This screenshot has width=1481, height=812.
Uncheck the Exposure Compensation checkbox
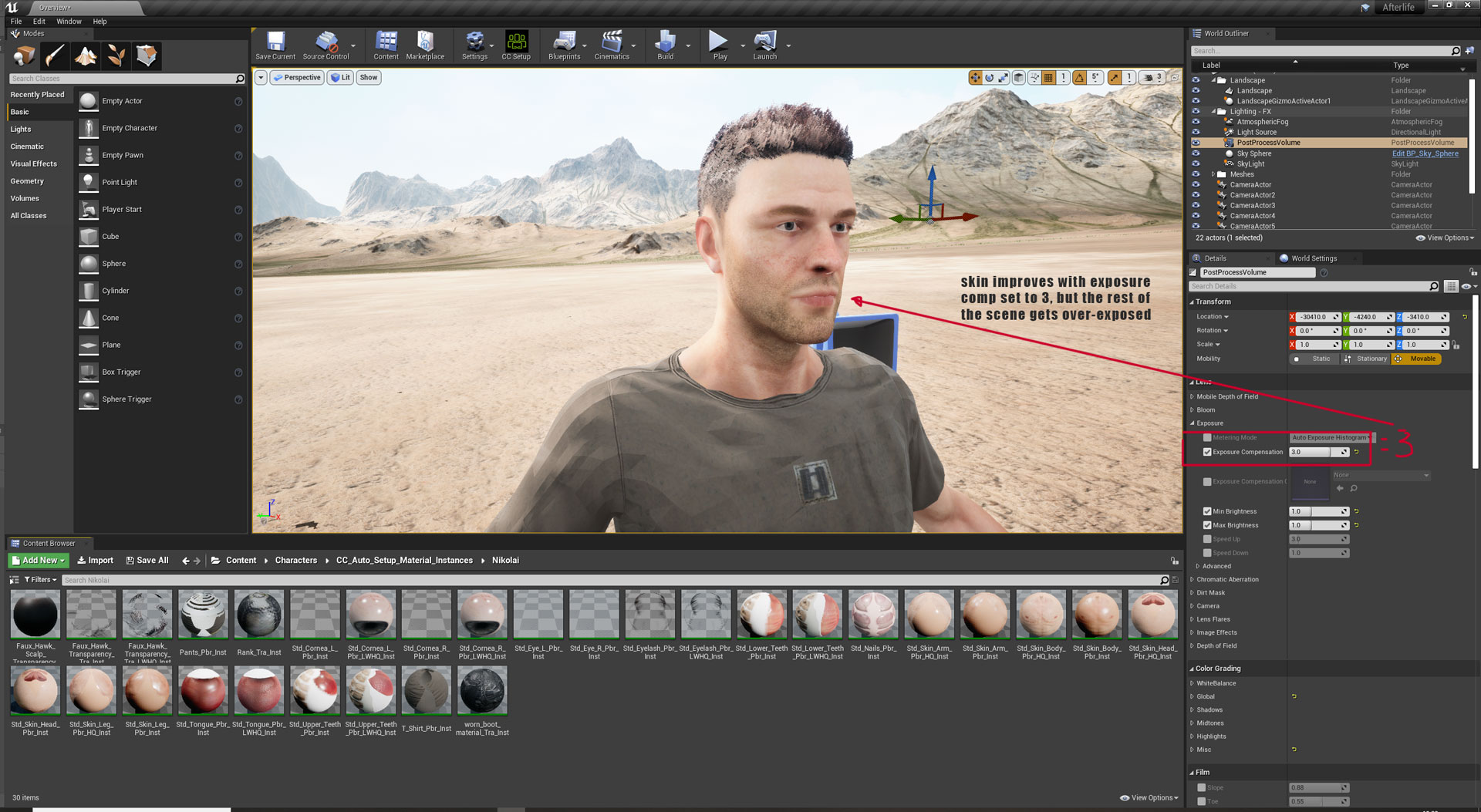coord(1207,452)
